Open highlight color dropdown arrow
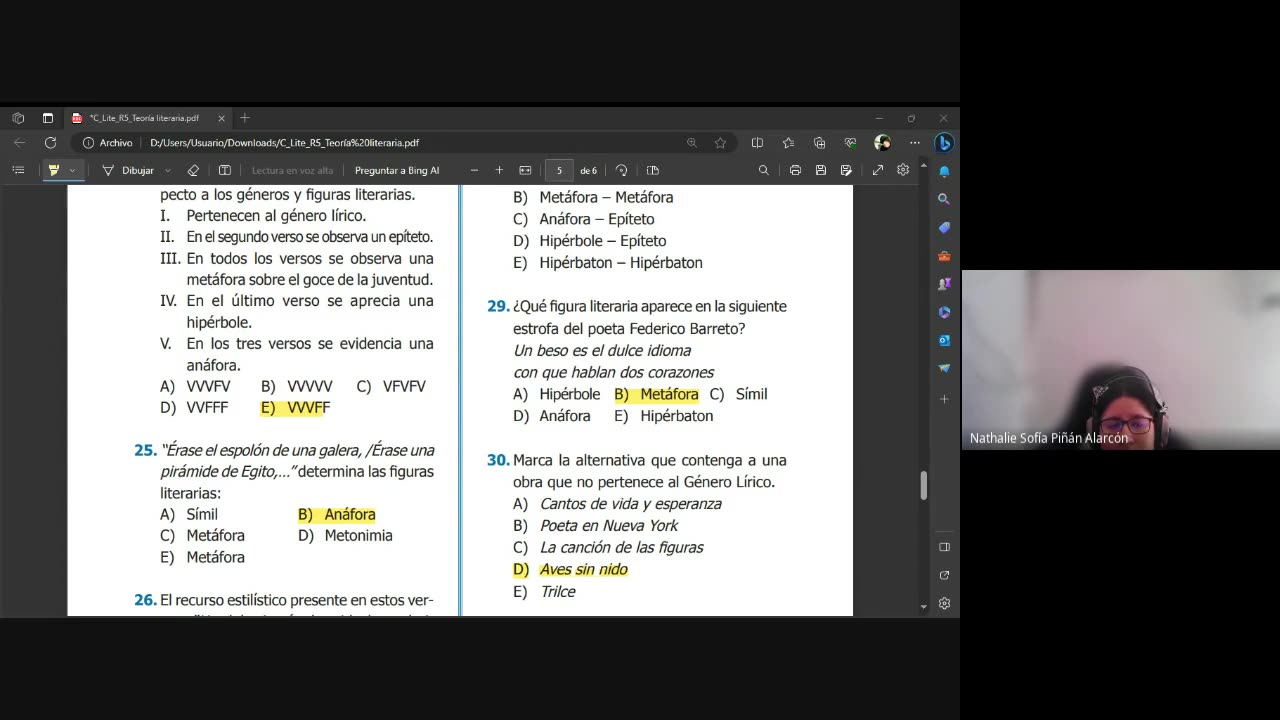Viewport: 1280px width, 720px height. (x=72, y=170)
